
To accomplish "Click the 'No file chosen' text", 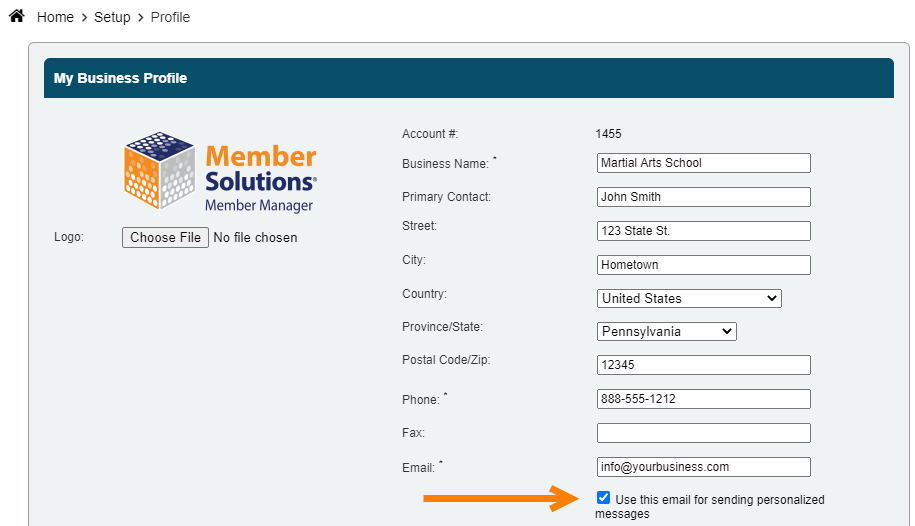I will coord(255,238).
